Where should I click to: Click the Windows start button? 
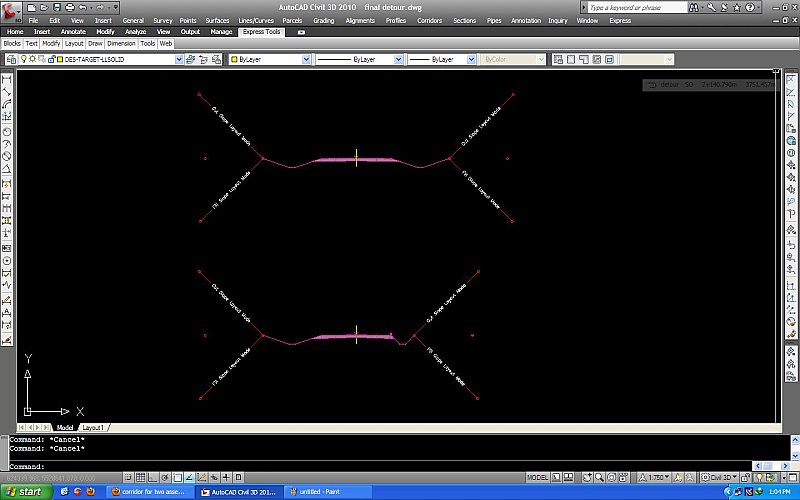[x=26, y=492]
